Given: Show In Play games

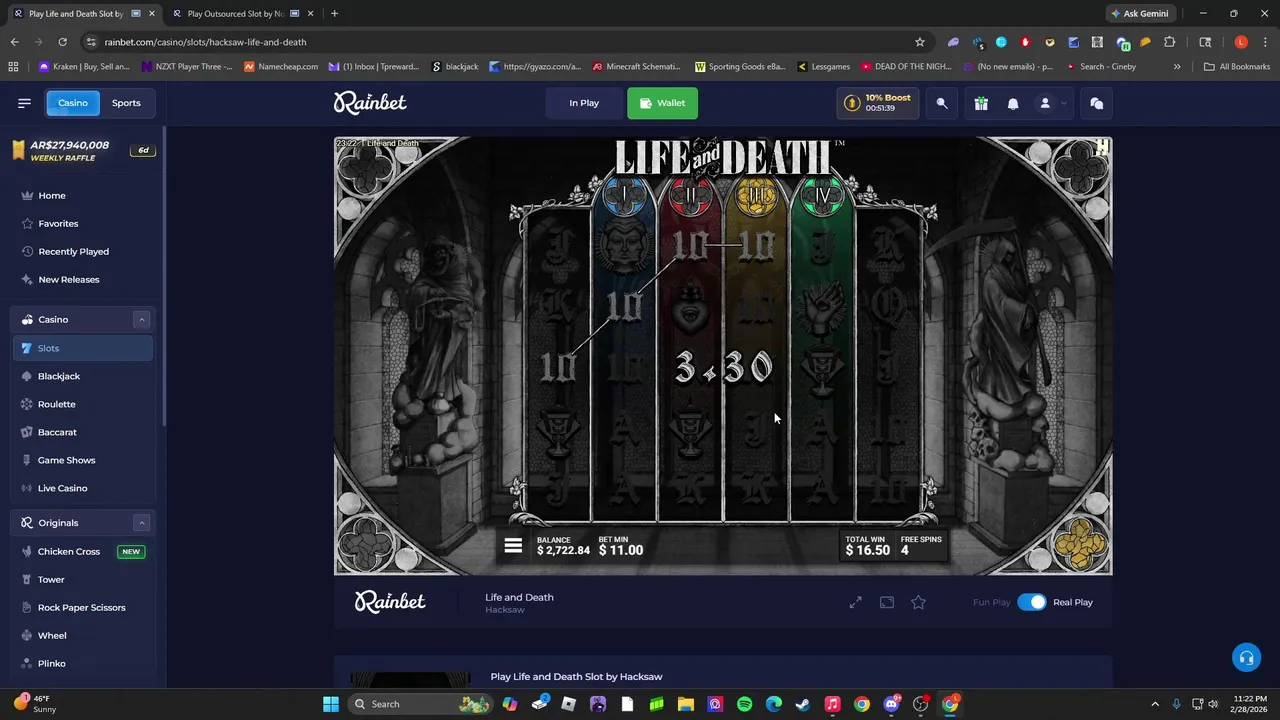Looking at the screenshot, I should tap(584, 103).
